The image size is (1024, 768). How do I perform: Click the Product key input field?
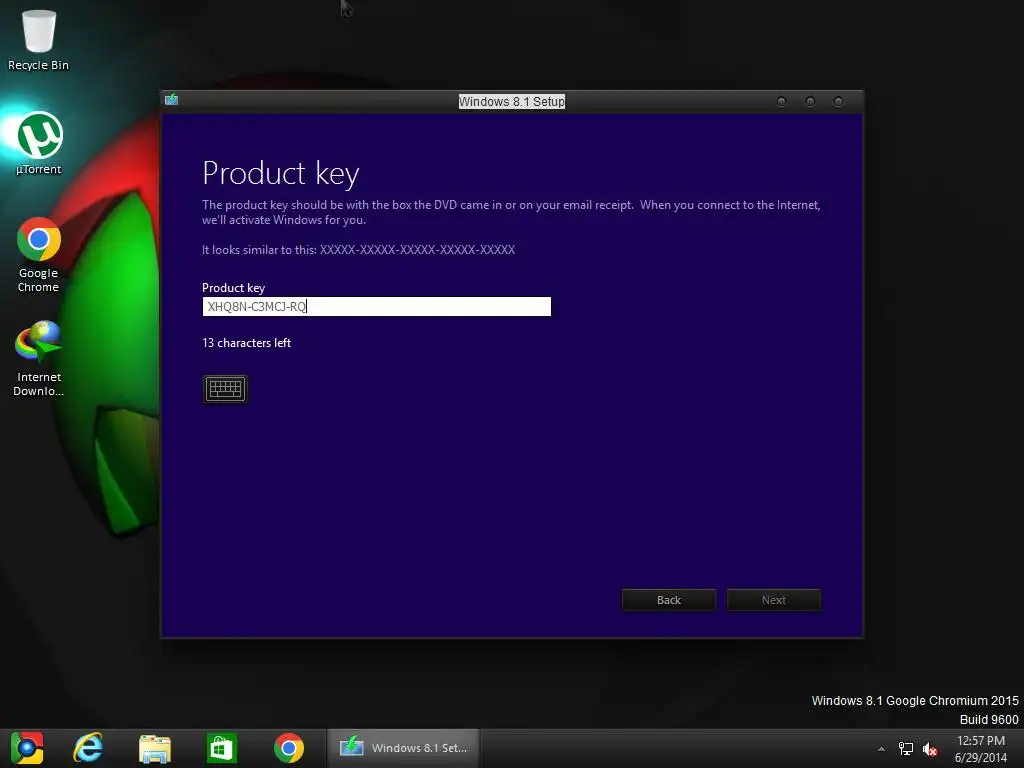point(377,306)
